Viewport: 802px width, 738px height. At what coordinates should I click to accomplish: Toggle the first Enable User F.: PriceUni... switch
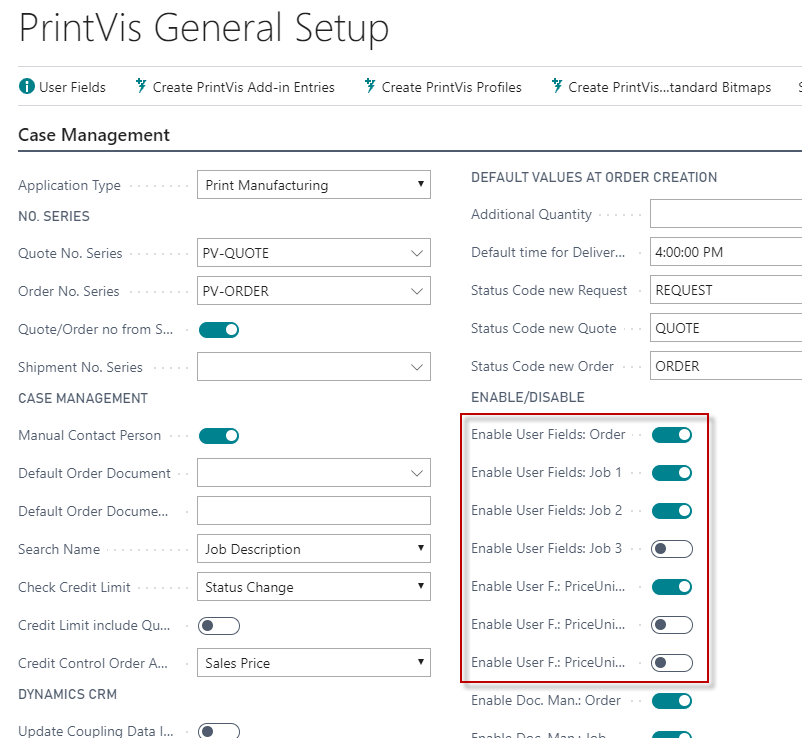[672, 587]
